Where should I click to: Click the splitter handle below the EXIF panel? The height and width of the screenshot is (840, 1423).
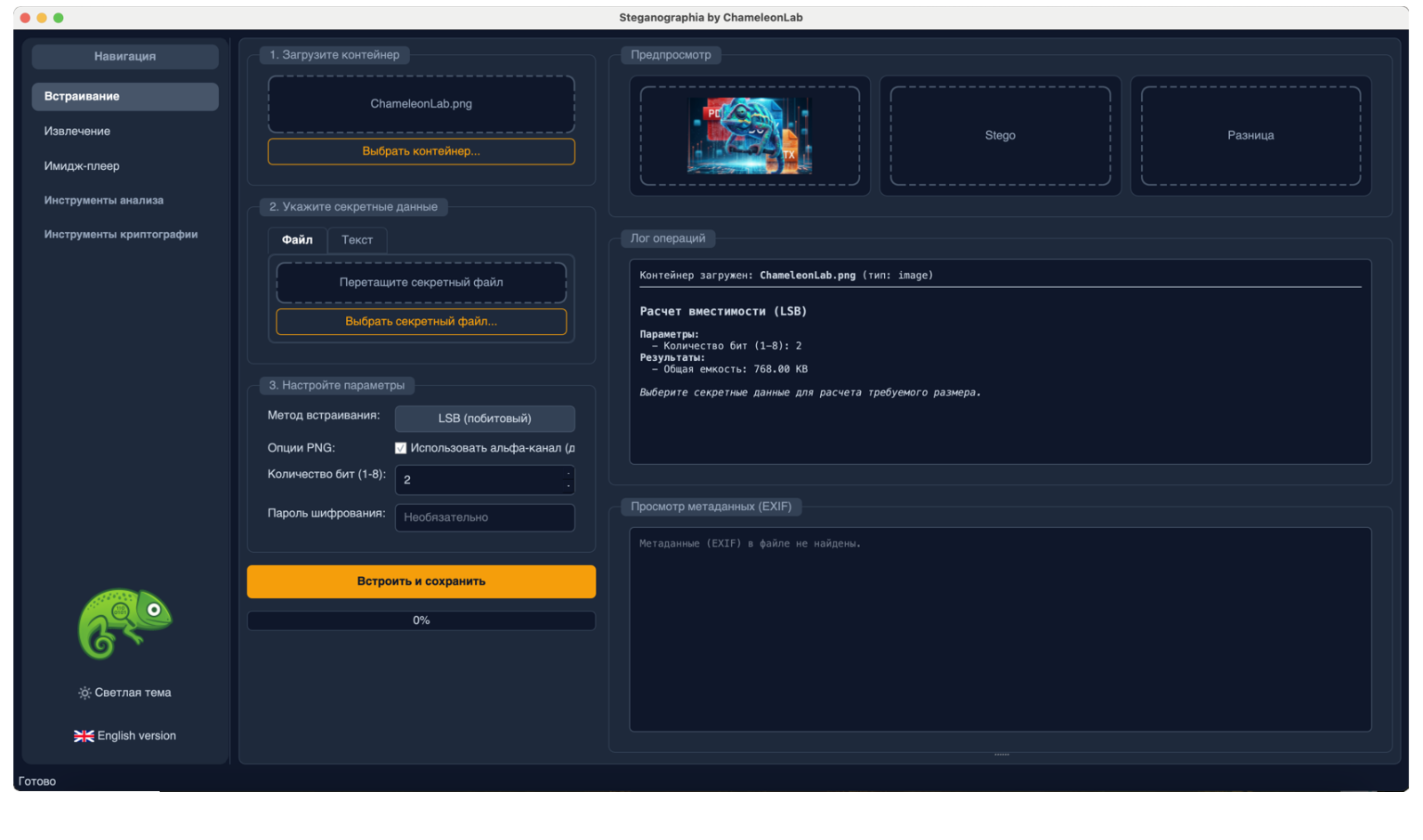(1001, 755)
